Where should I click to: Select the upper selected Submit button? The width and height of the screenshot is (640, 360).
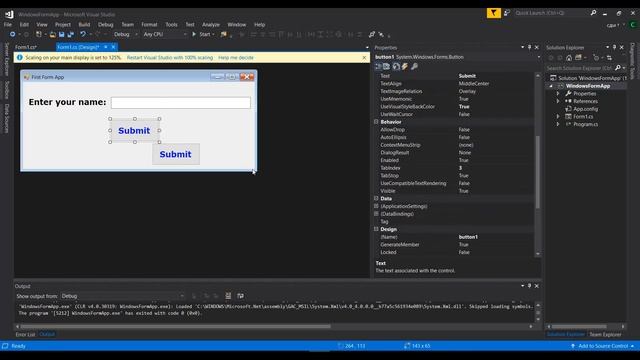[x=135, y=131]
